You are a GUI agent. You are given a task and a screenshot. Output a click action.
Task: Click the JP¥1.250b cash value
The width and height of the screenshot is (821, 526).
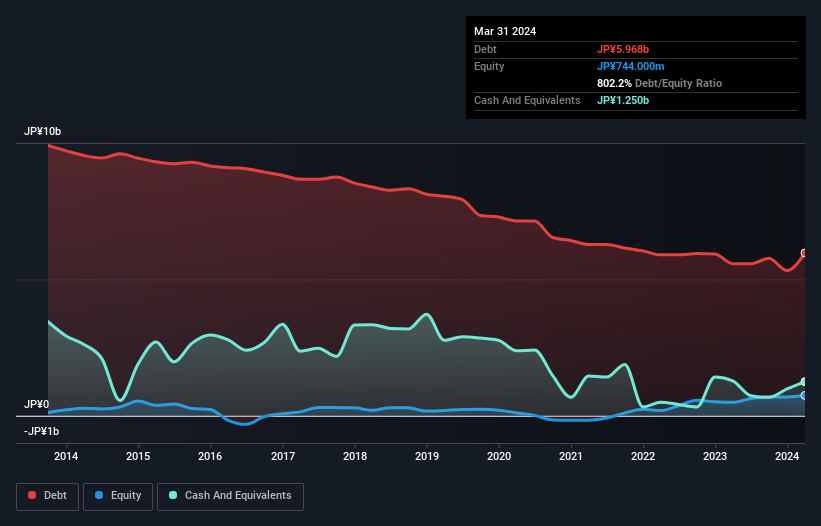[623, 100]
